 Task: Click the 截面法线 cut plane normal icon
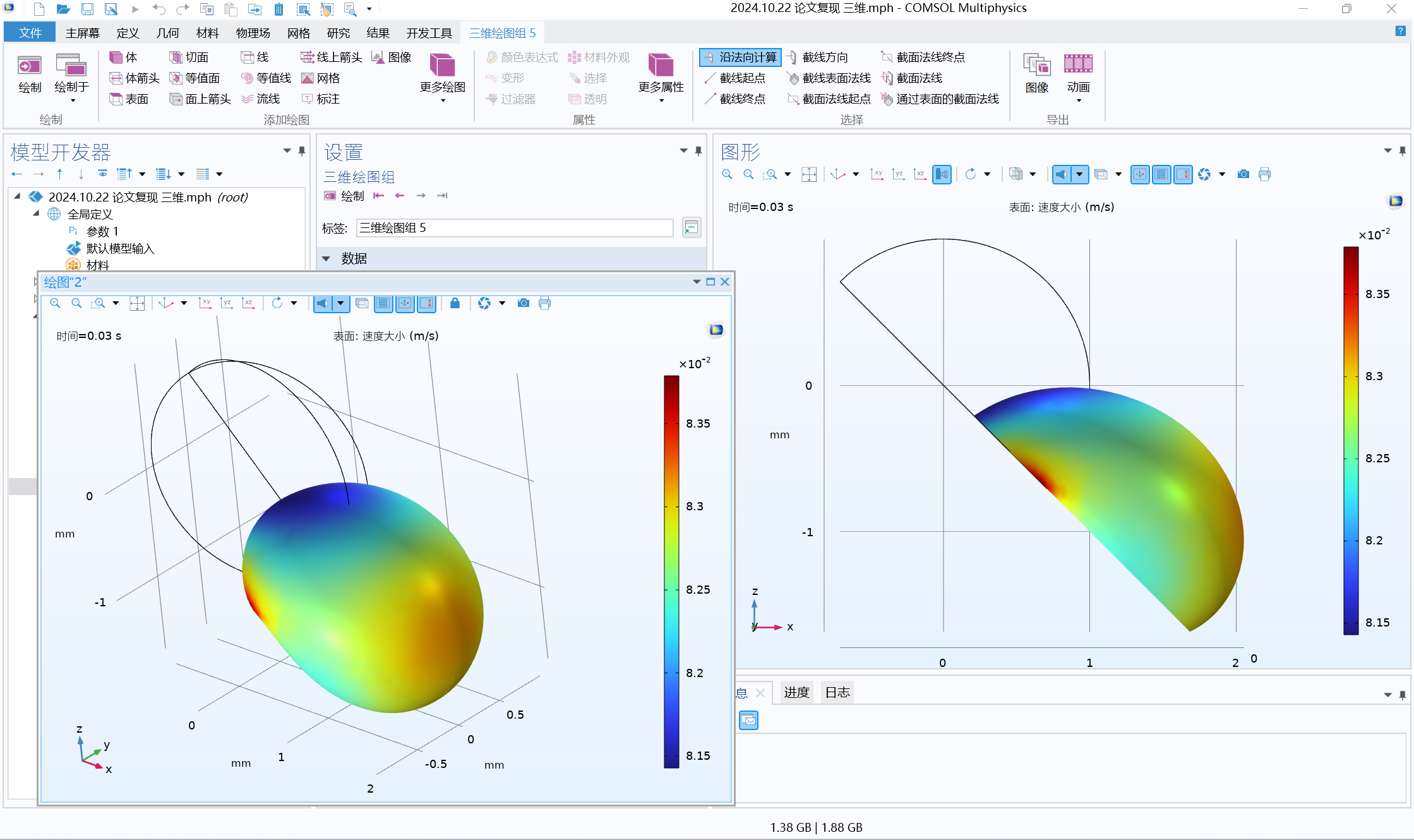click(x=912, y=78)
